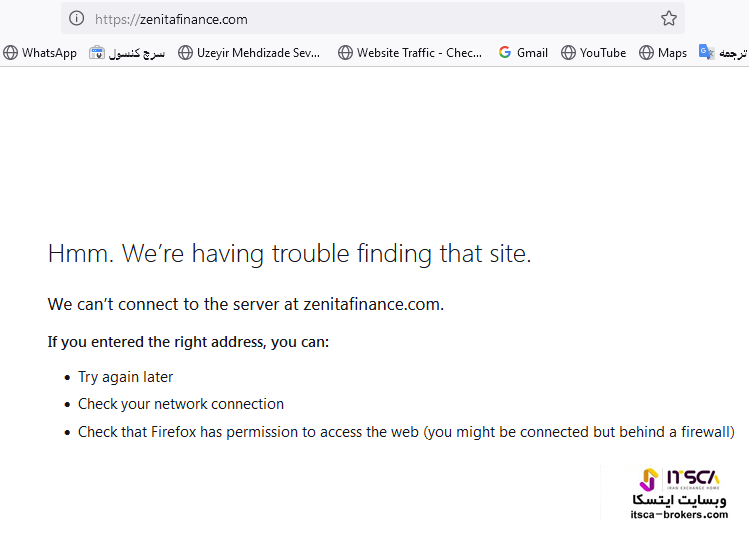This screenshot has width=749, height=533.
Task: Click the Google Translate icon in bookmarks bar
Action: tap(707, 52)
